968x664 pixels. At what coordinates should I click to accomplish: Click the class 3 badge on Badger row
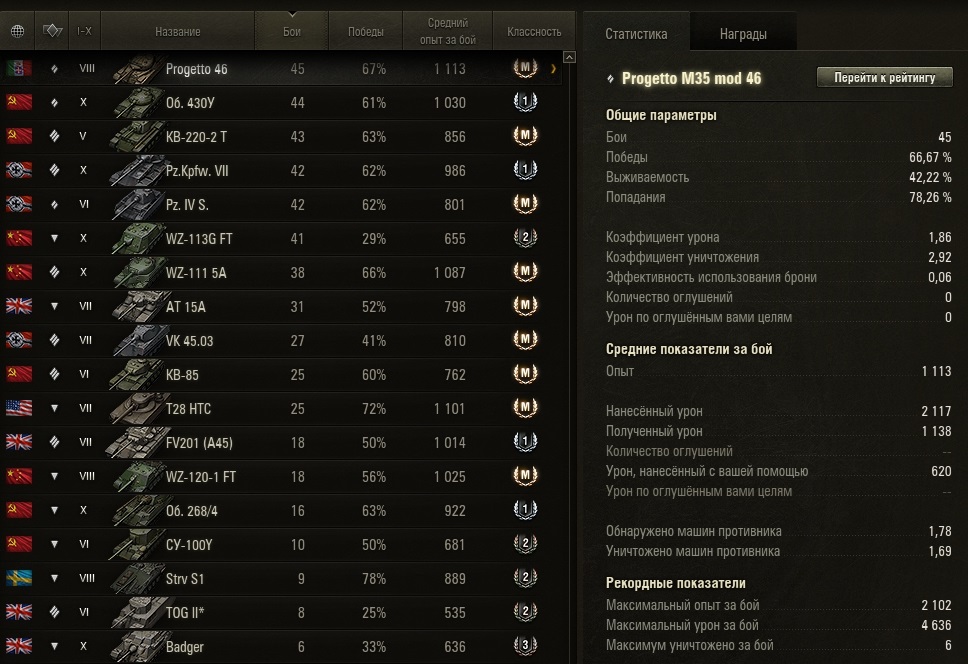coord(525,646)
